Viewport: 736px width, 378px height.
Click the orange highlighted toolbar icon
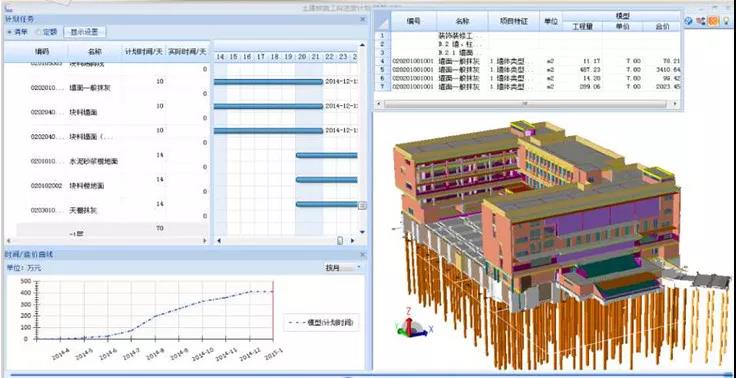pyautogui.click(x=713, y=21)
